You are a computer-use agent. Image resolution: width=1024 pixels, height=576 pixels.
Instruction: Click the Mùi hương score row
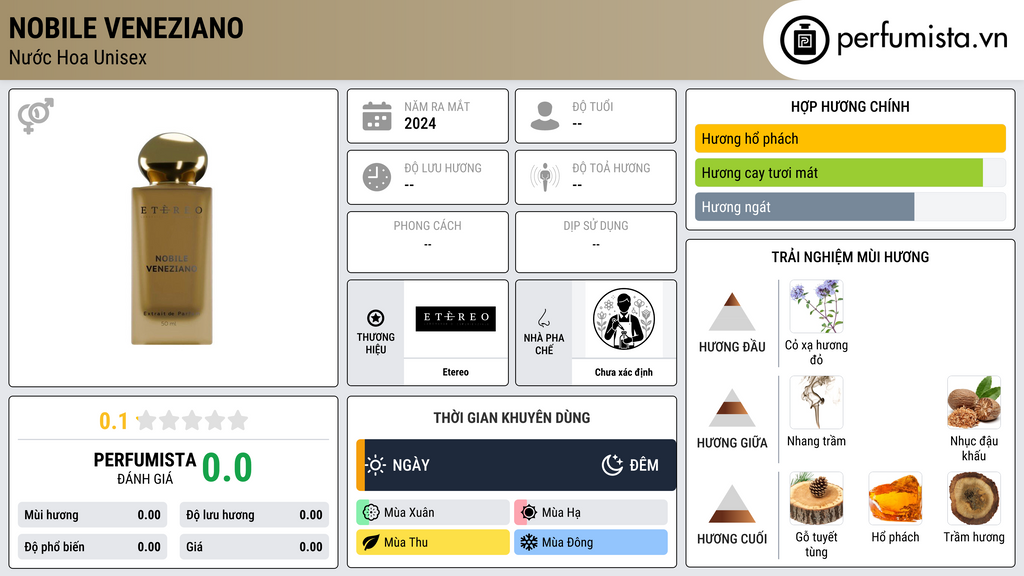[92, 515]
